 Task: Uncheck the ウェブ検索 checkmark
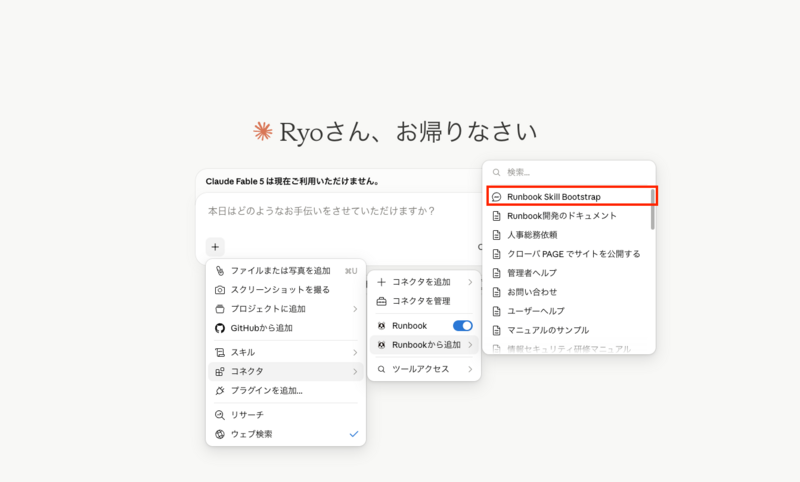354,434
